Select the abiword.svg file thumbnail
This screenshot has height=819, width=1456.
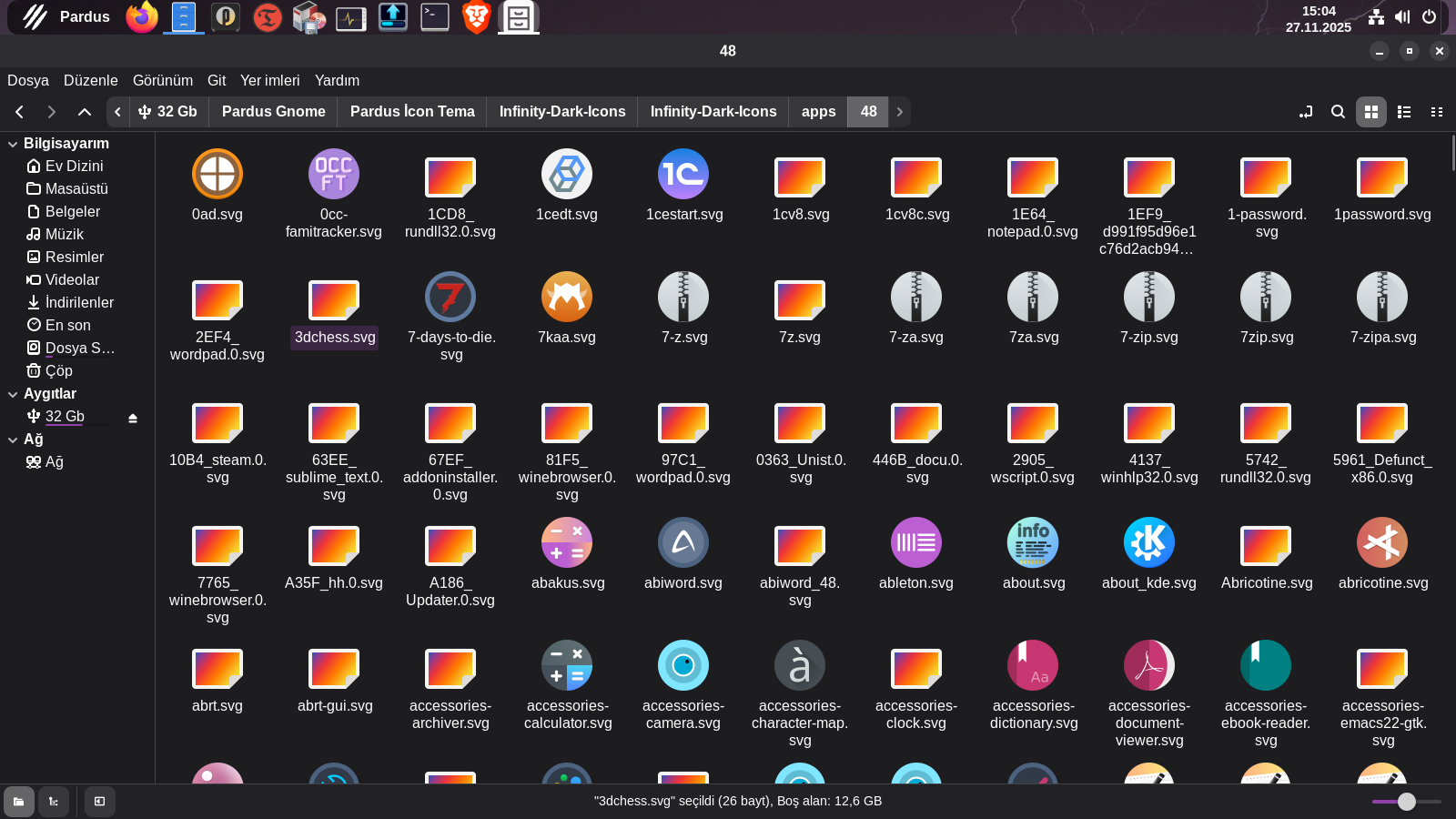(682, 543)
